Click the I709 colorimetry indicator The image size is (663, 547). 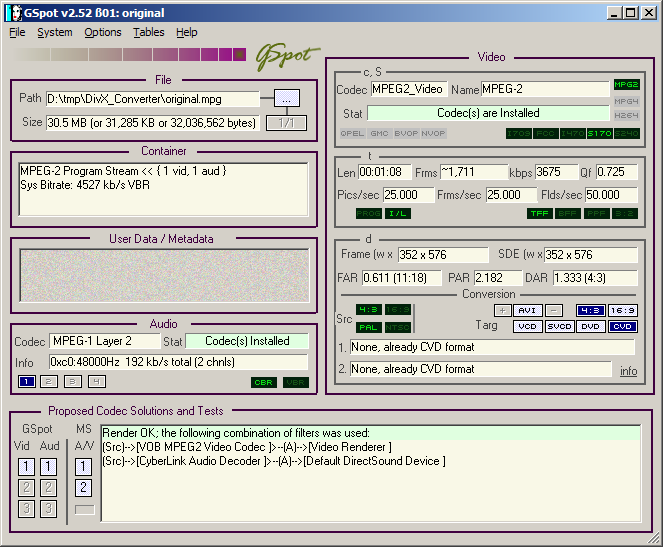pos(519,134)
